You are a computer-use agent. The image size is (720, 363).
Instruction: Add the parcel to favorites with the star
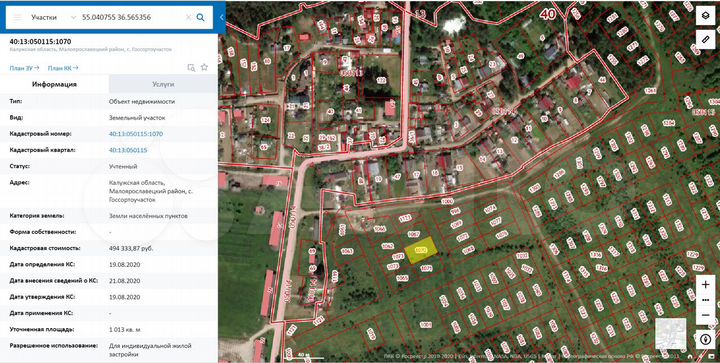pos(204,67)
